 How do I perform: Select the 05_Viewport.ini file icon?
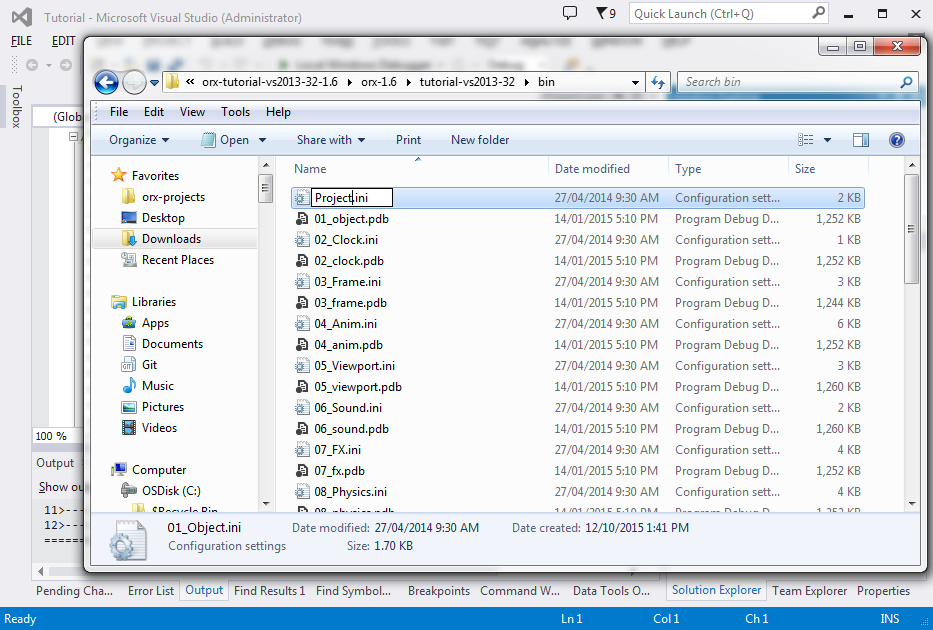click(302, 366)
